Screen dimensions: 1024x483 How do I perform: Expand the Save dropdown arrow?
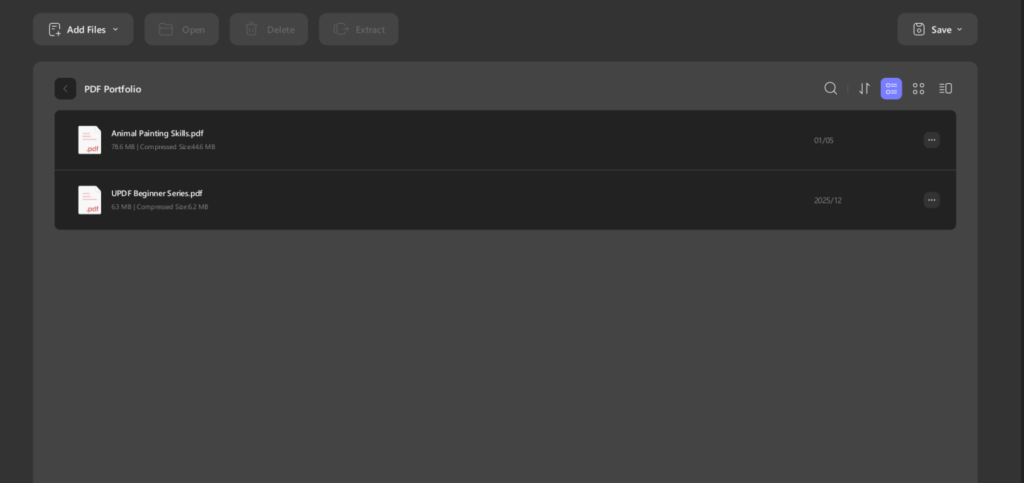tap(959, 29)
